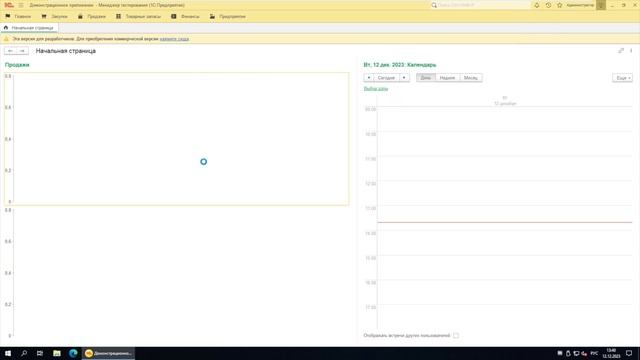Select the Месяц calendar view
Screen dimensions: 640x360
[471, 78]
